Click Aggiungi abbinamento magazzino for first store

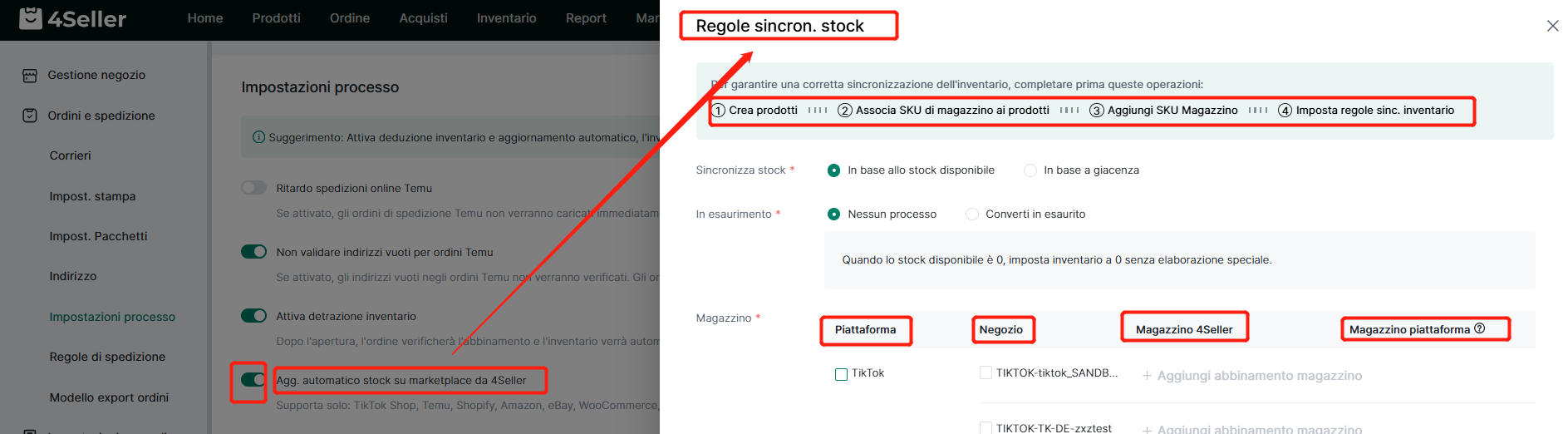1252,376
